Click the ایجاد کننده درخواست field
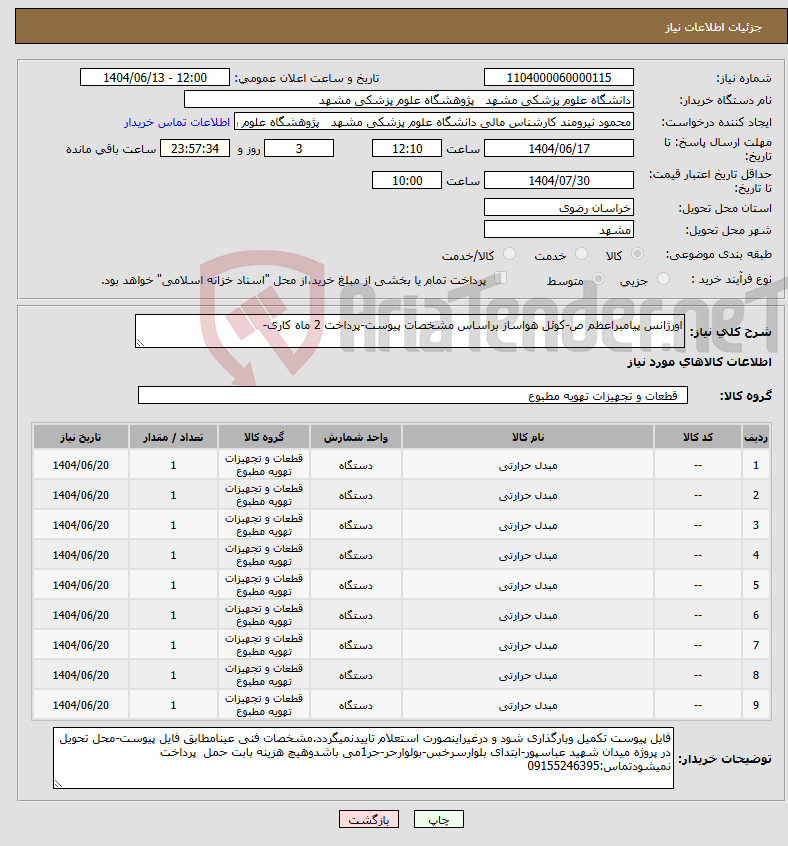 [x=434, y=122]
